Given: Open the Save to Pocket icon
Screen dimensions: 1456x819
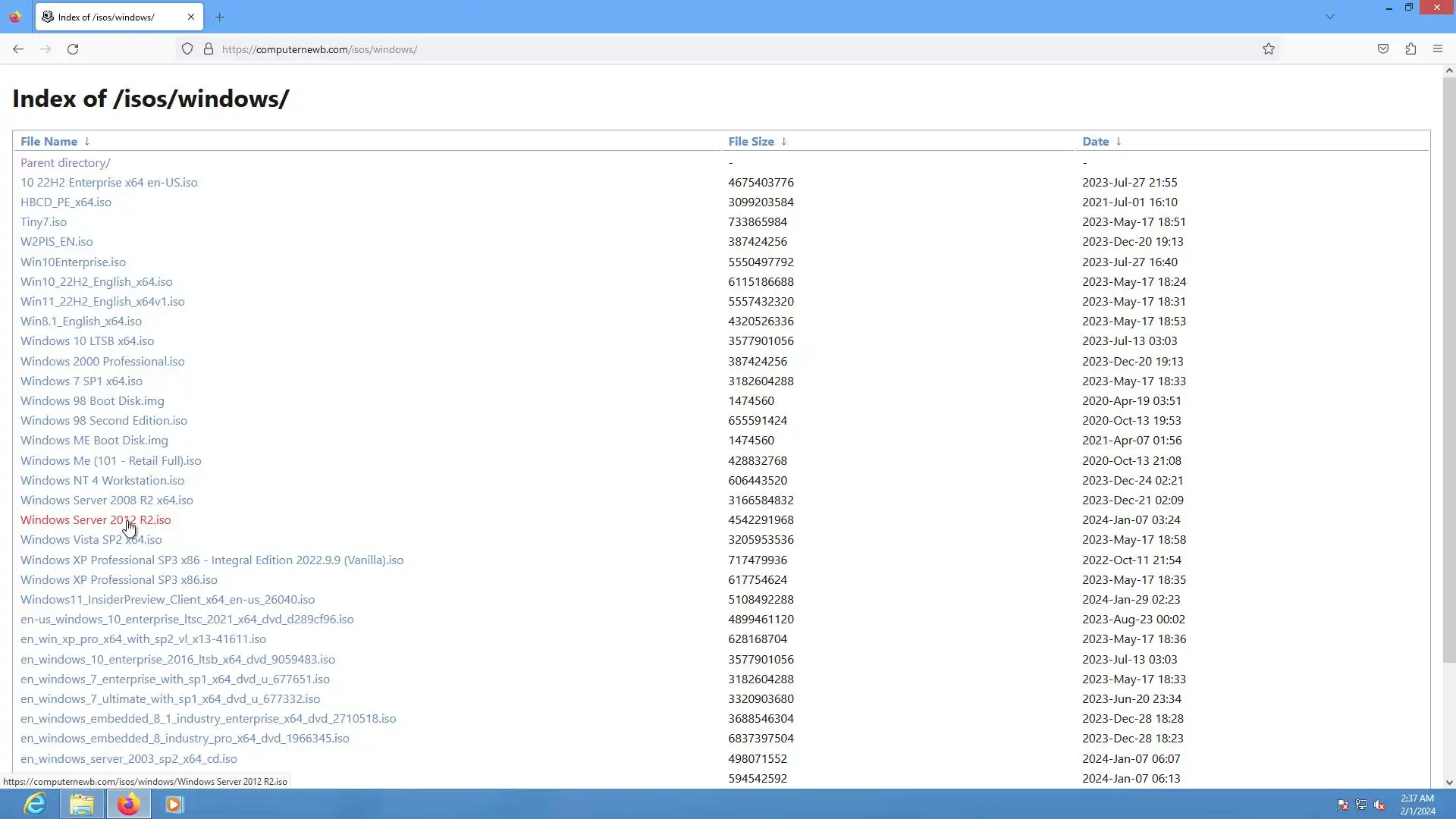Looking at the screenshot, I should coord(1383,49).
